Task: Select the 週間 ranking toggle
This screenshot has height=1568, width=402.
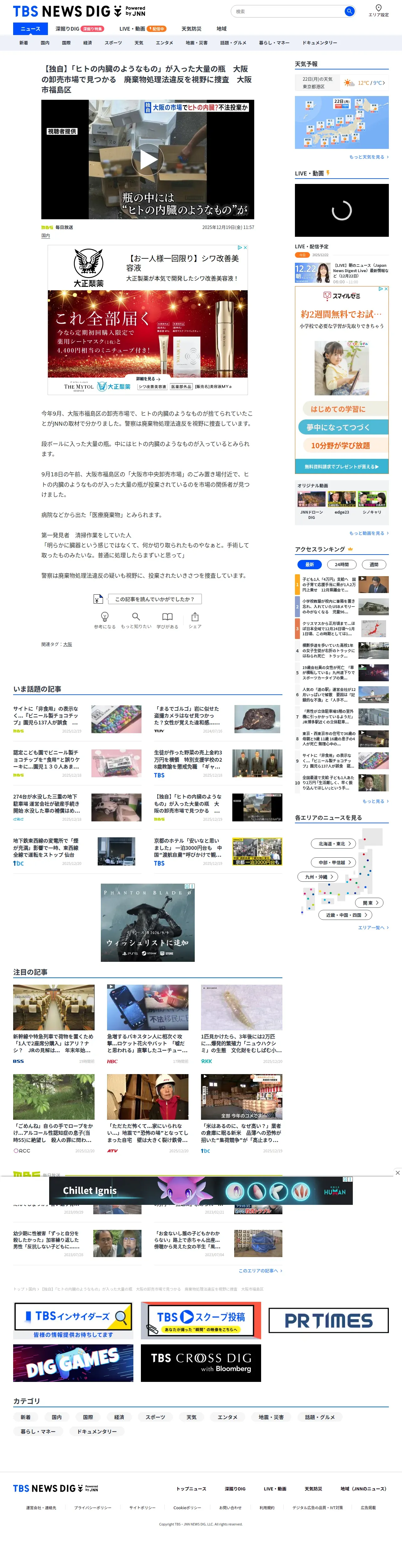Action: tap(374, 564)
